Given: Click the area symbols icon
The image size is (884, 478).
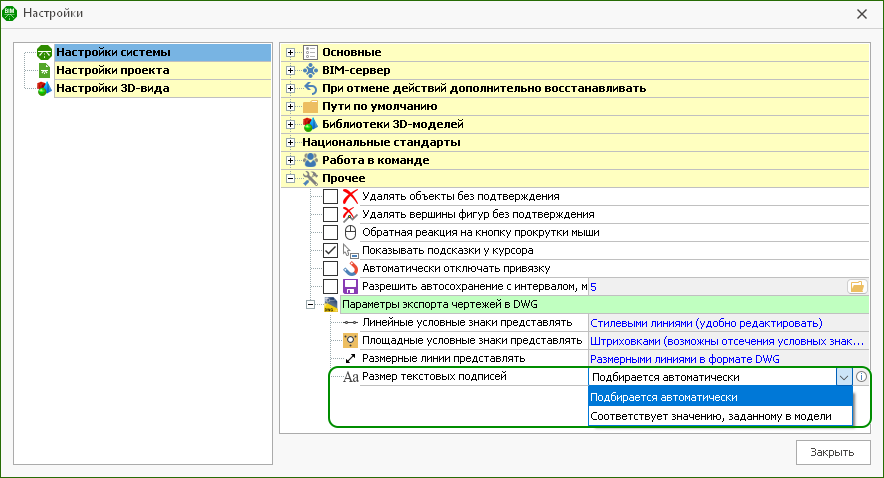Looking at the screenshot, I should 350,340.
